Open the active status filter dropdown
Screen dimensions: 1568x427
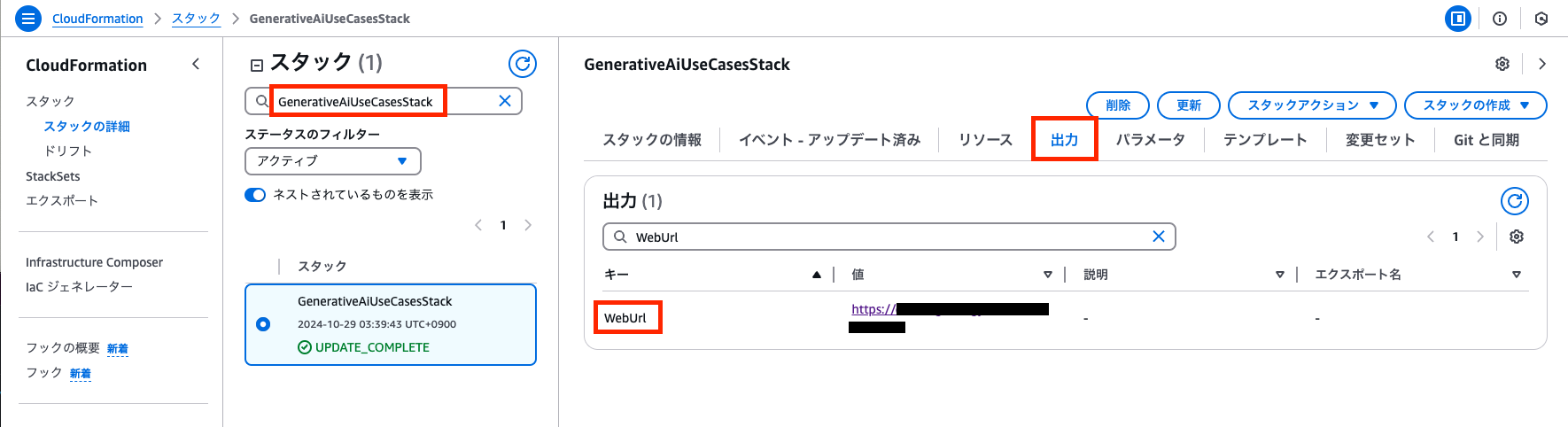(x=332, y=161)
